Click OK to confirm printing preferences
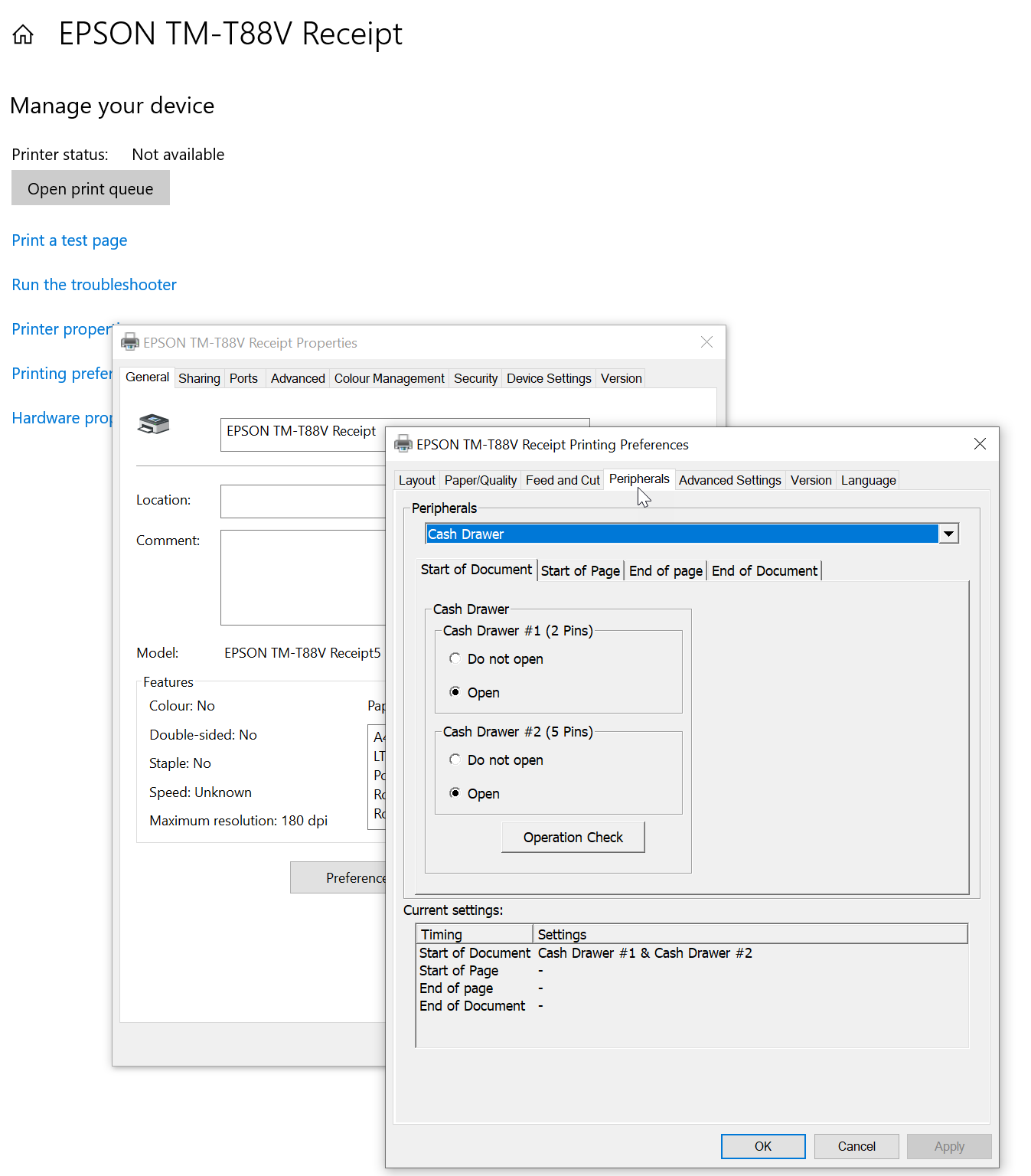This screenshot has height=1176, width=1031. coord(762,1146)
